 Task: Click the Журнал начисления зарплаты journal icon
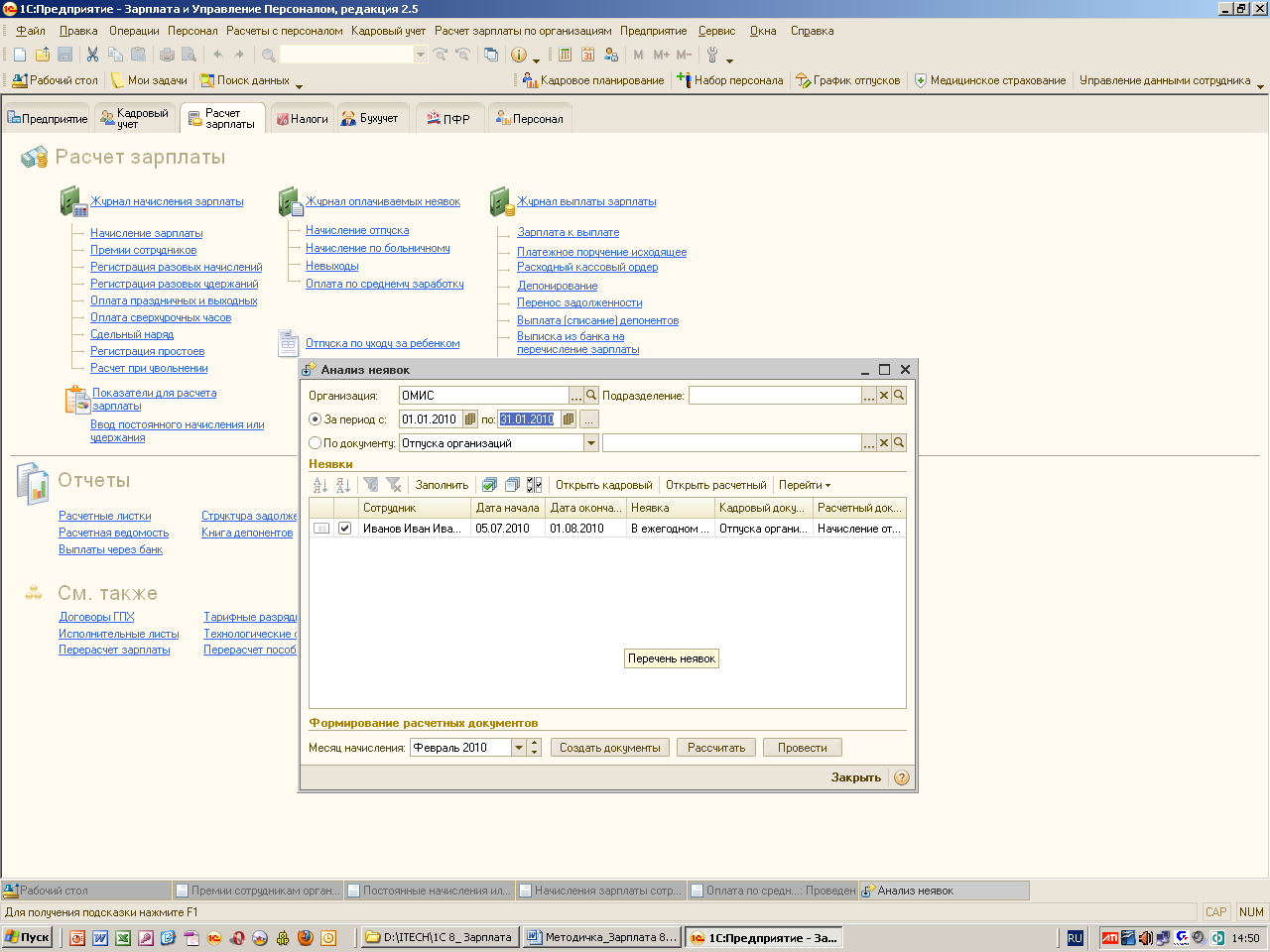click(73, 201)
